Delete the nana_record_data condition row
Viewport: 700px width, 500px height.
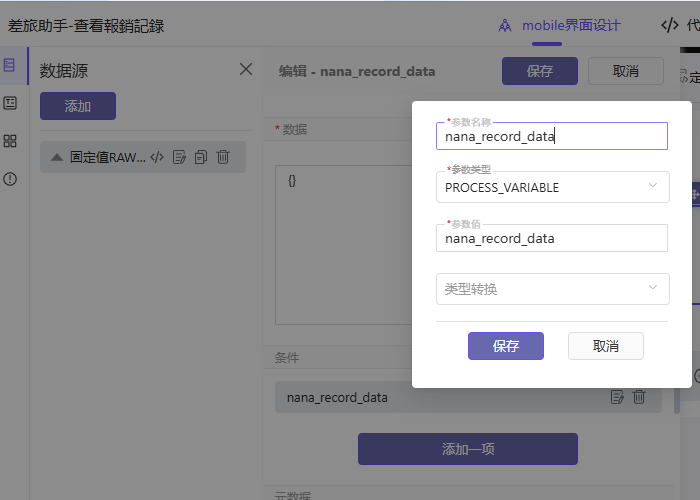coord(639,397)
